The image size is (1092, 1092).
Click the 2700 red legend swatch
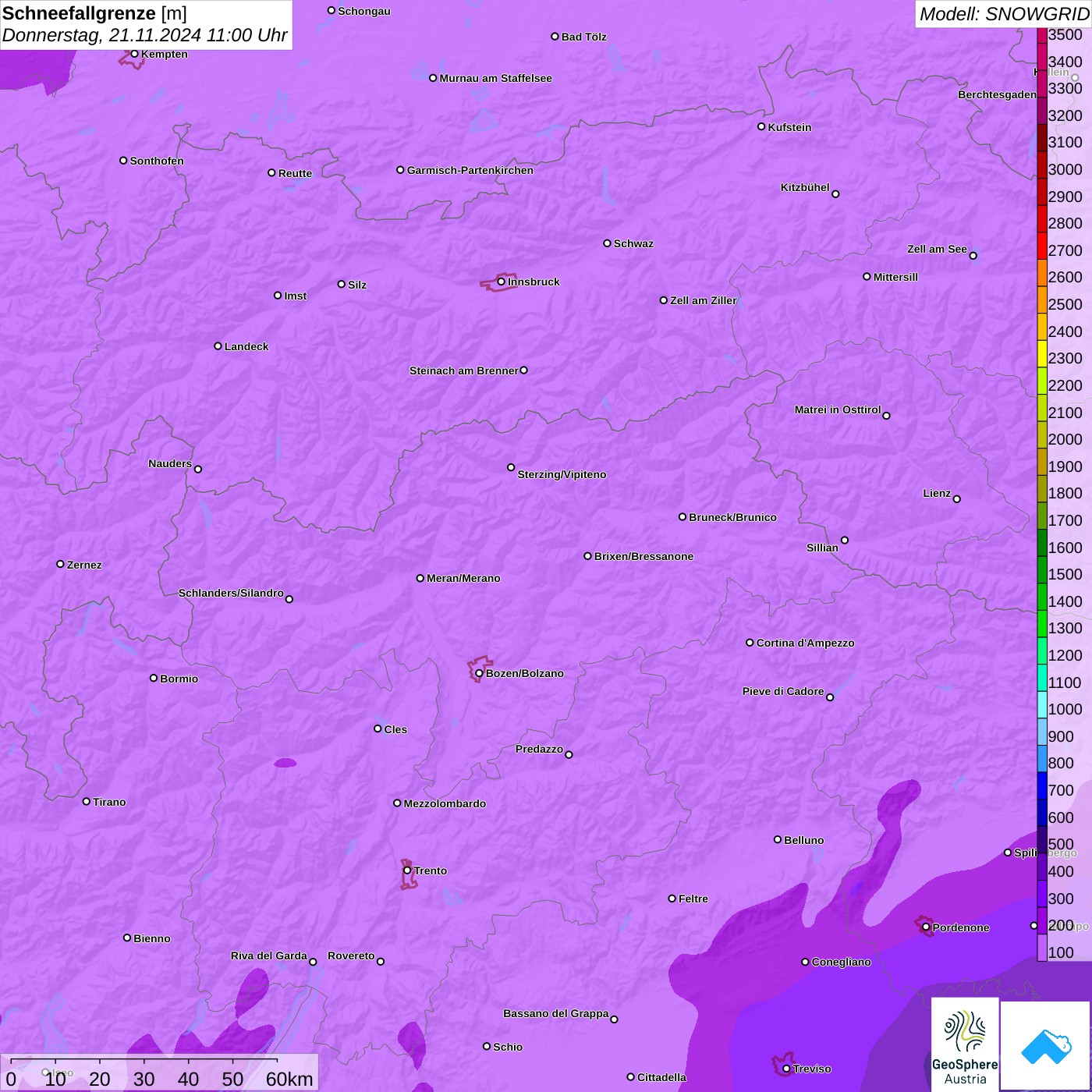click(x=1042, y=246)
